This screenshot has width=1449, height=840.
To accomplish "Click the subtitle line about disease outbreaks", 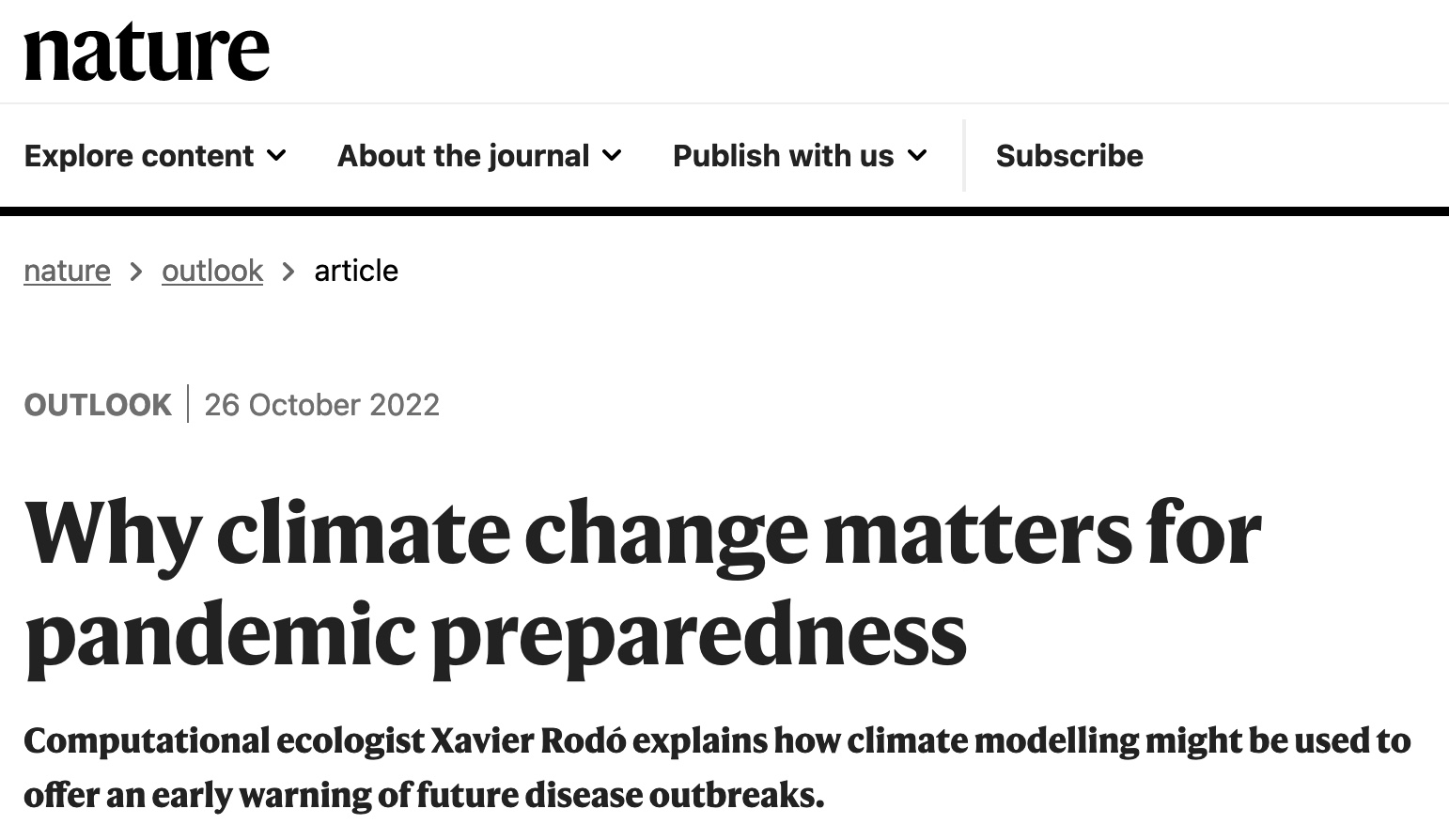I will [423, 795].
